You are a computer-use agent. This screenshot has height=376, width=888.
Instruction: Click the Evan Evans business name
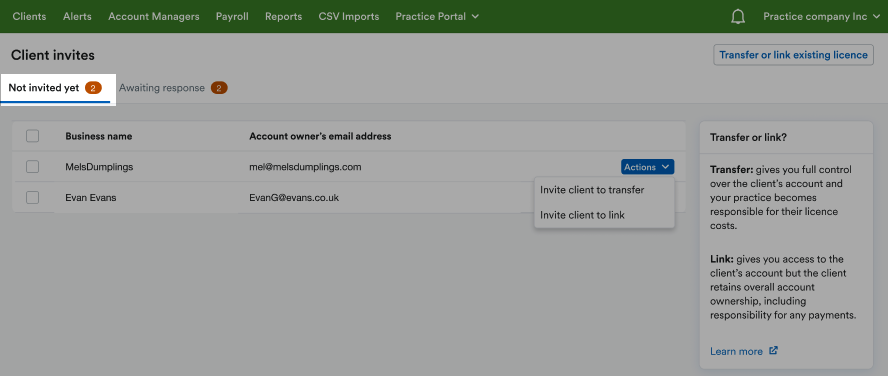point(91,198)
